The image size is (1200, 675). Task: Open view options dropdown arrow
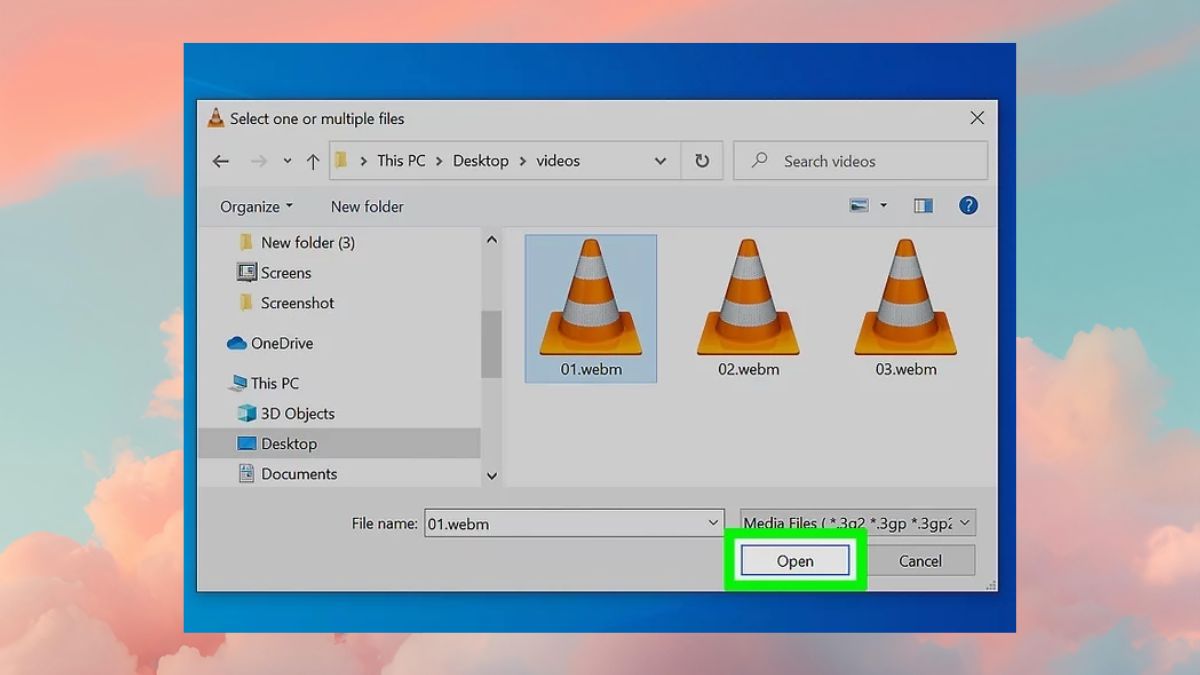tap(883, 206)
